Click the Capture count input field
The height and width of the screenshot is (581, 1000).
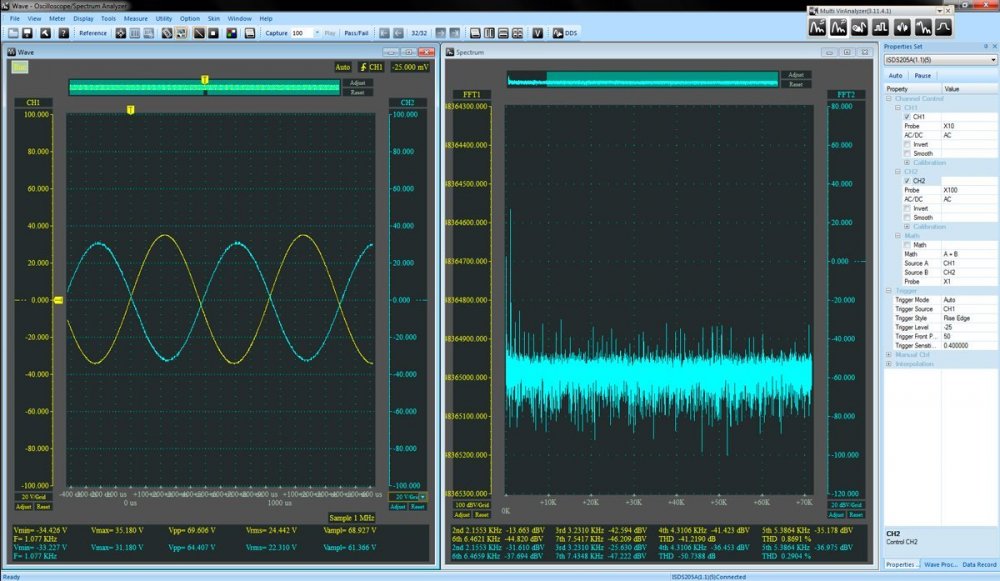point(304,33)
